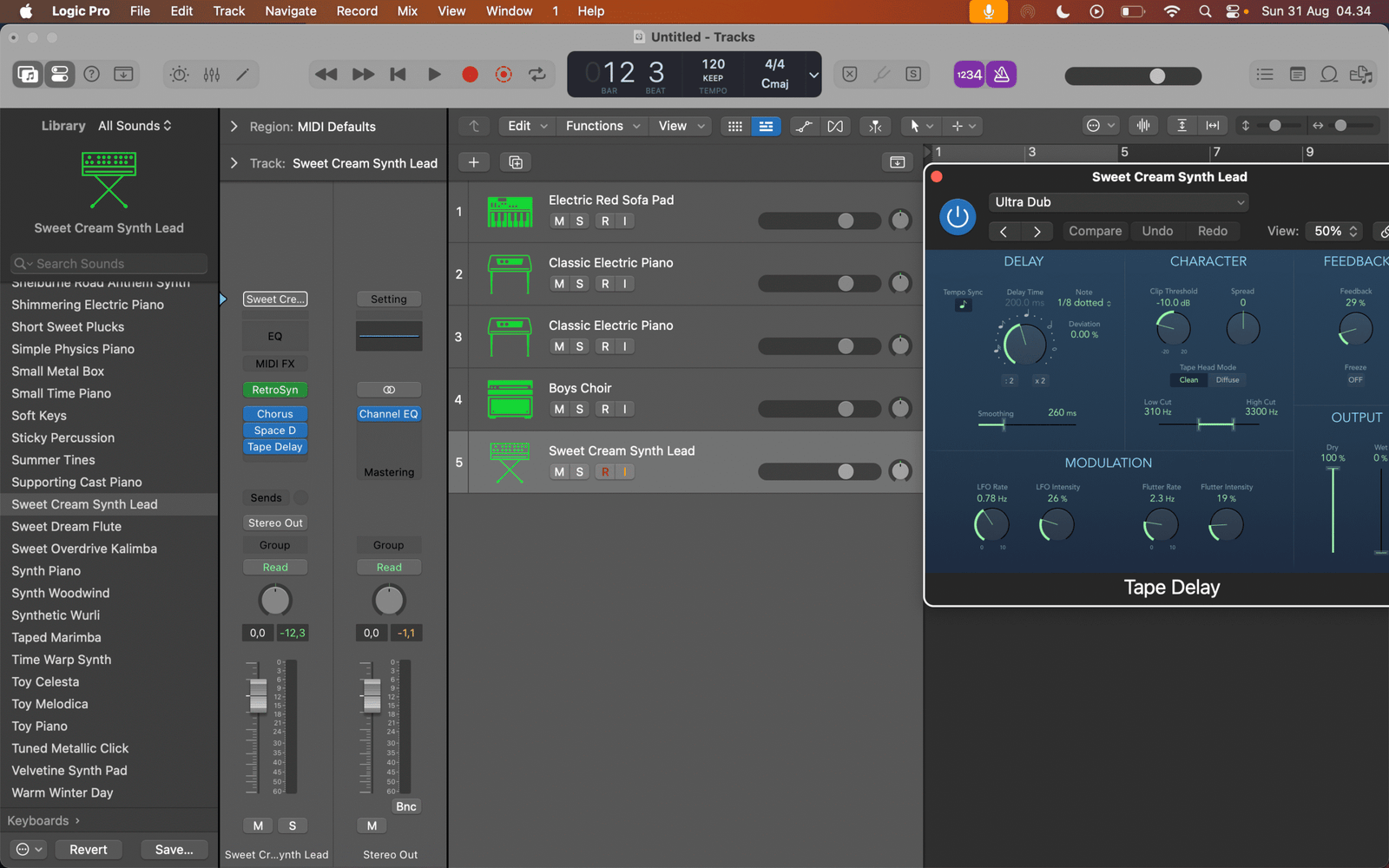Screen dimensions: 1389x868
Task: Click the metronome icon in the control bar
Action: click(1000, 75)
